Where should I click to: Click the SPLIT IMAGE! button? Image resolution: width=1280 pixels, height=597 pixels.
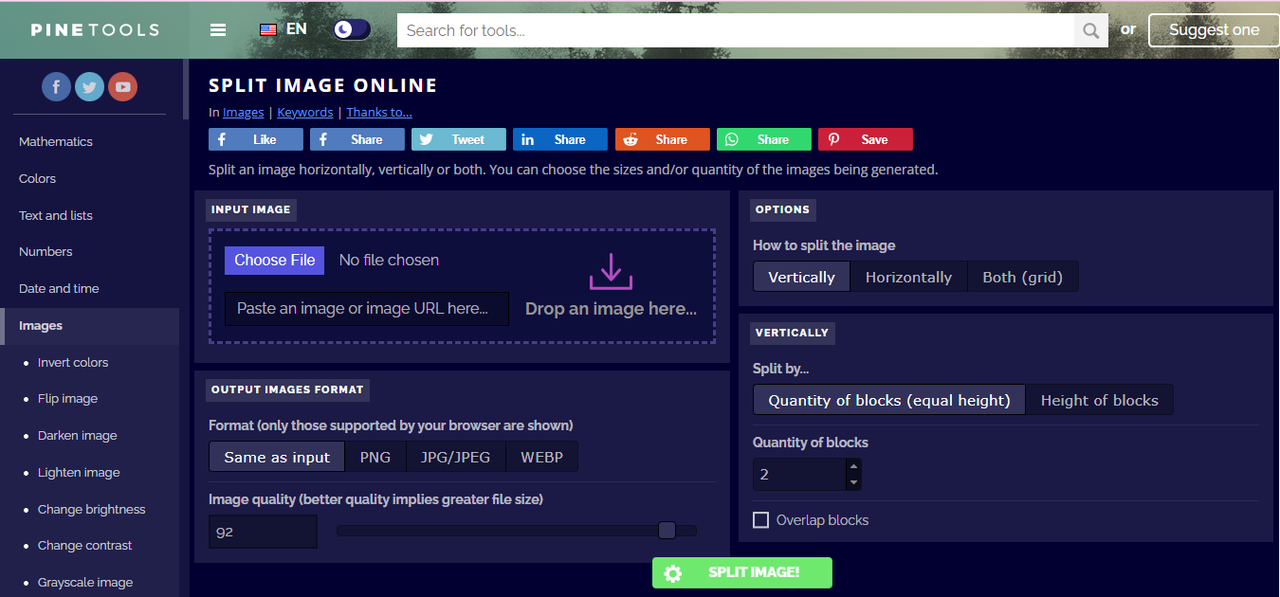tap(742, 573)
